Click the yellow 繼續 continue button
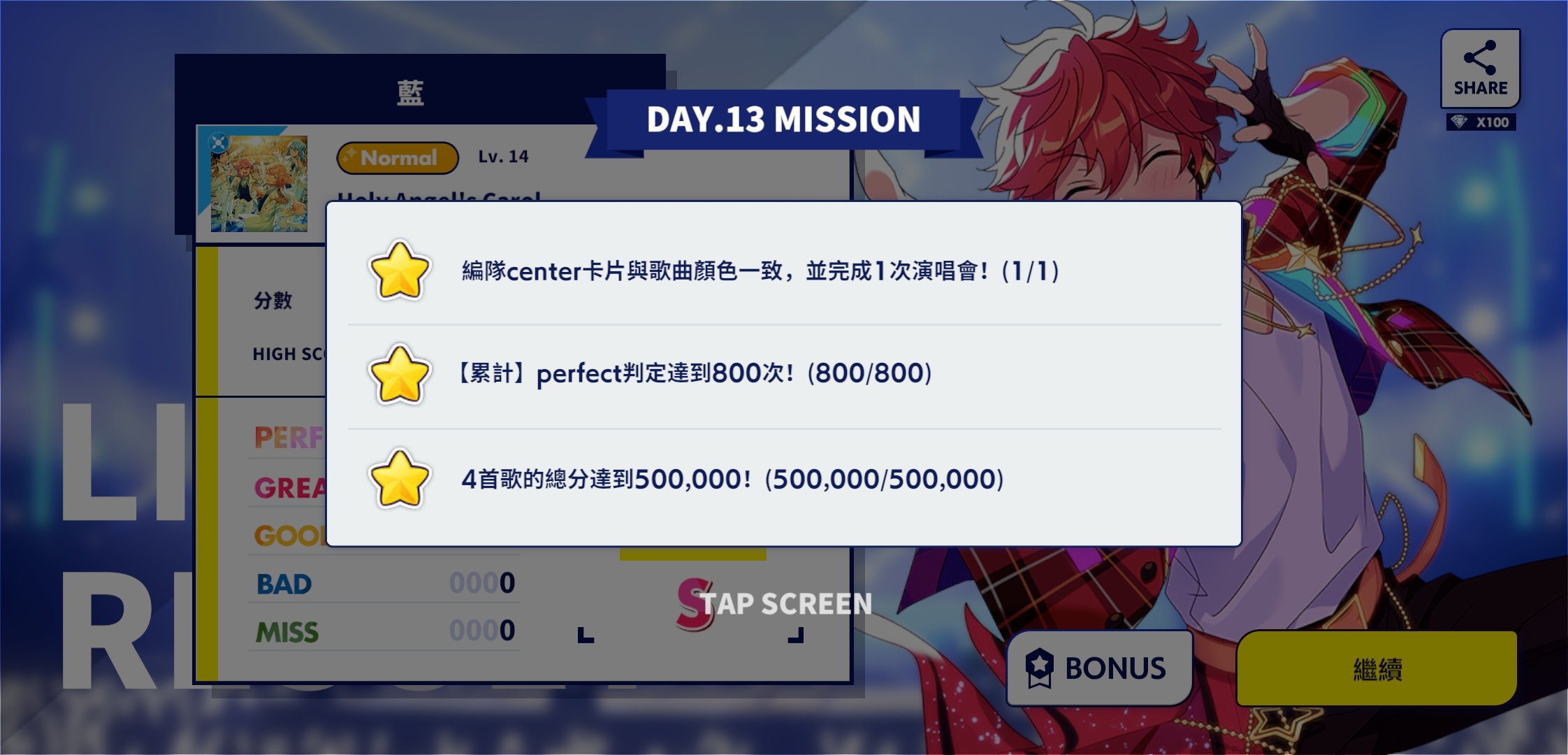 tap(1377, 669)
